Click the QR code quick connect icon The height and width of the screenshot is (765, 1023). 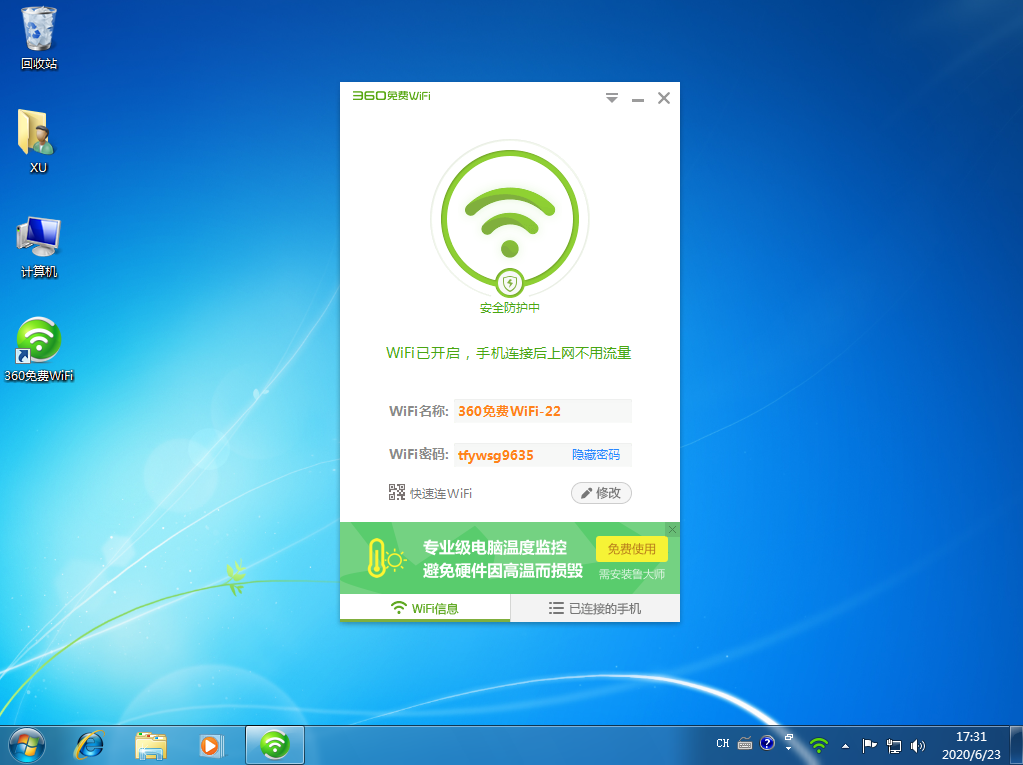coord(396,492)
